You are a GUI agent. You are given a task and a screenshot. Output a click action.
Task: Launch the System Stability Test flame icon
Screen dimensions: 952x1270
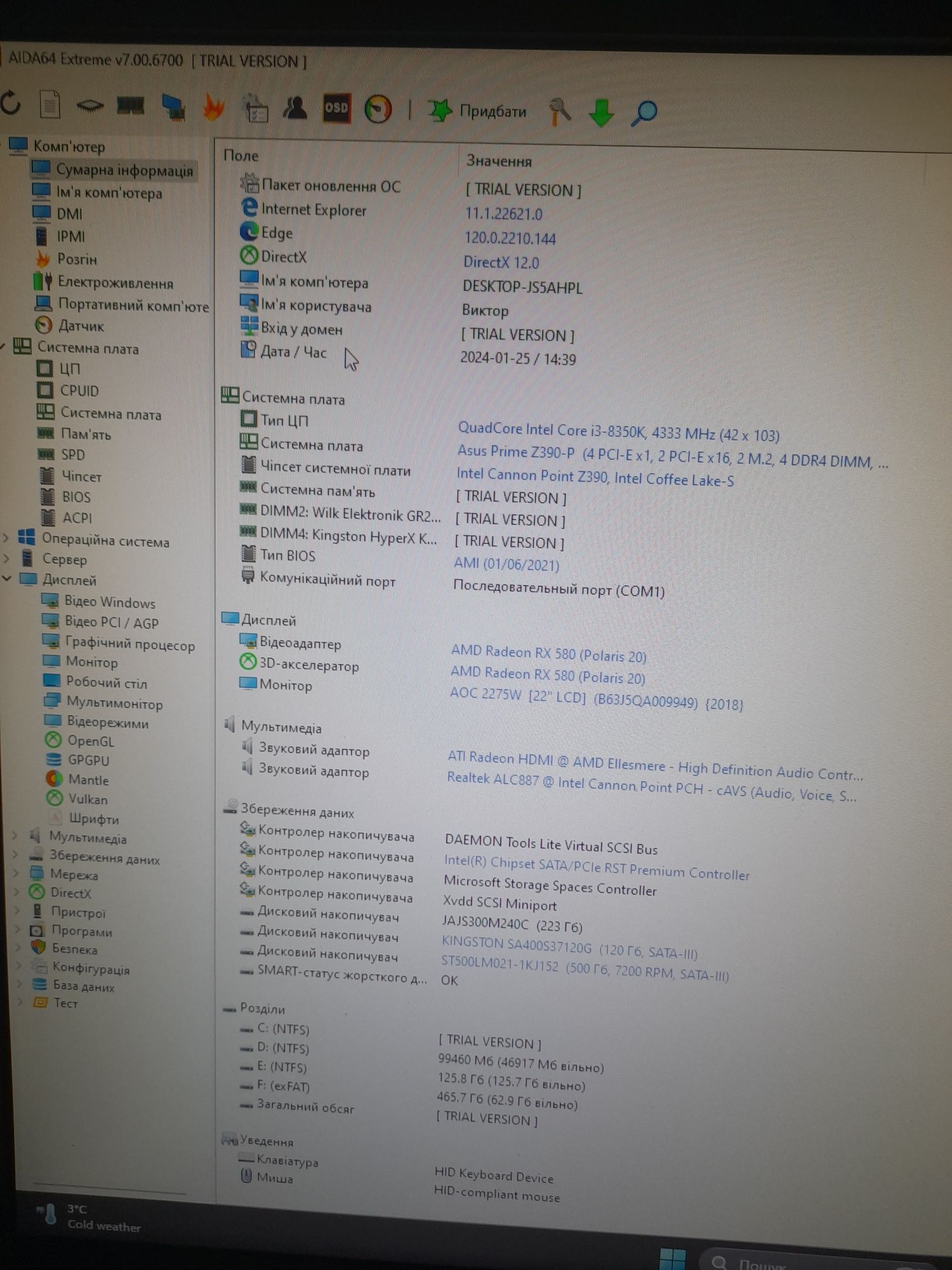click(213, 107)
